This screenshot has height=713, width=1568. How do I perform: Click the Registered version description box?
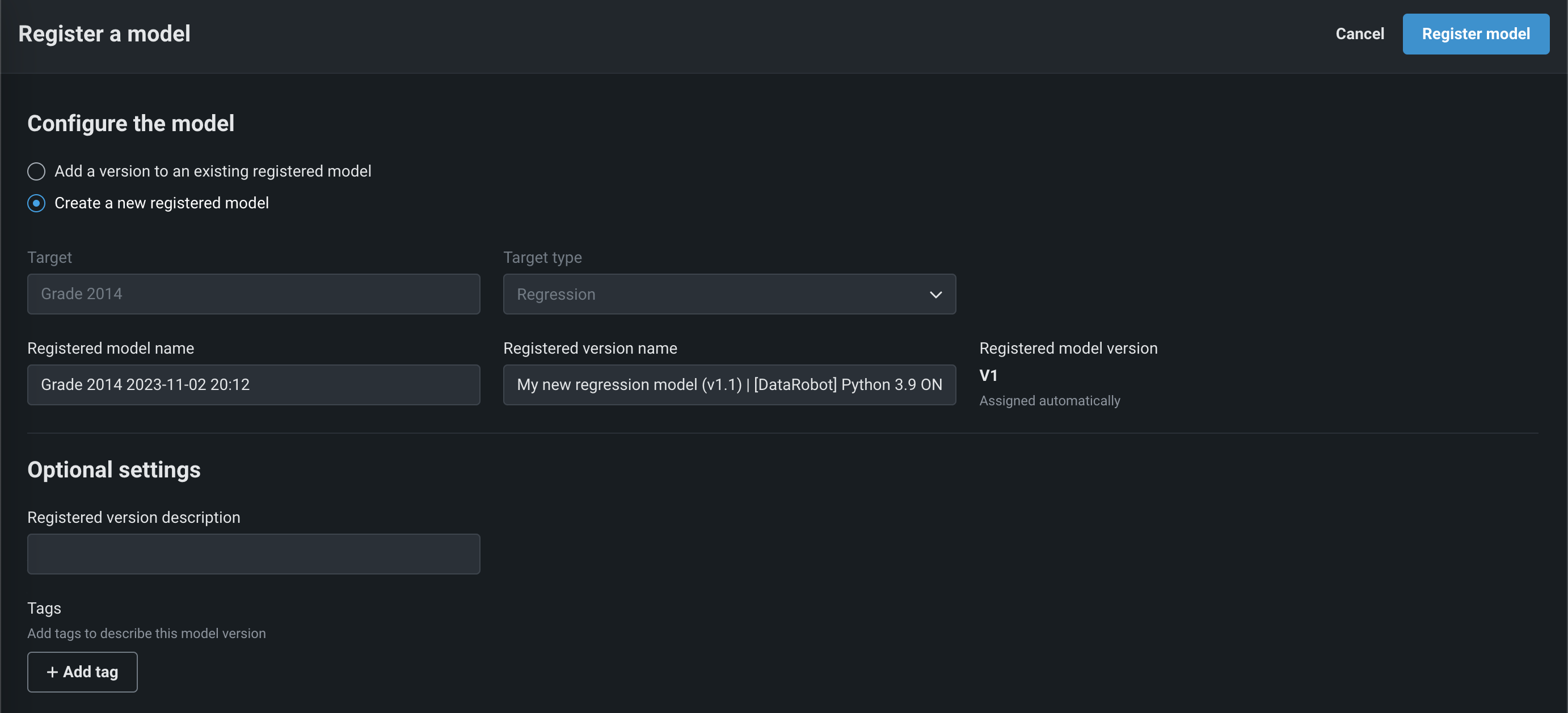pos(253,554)
